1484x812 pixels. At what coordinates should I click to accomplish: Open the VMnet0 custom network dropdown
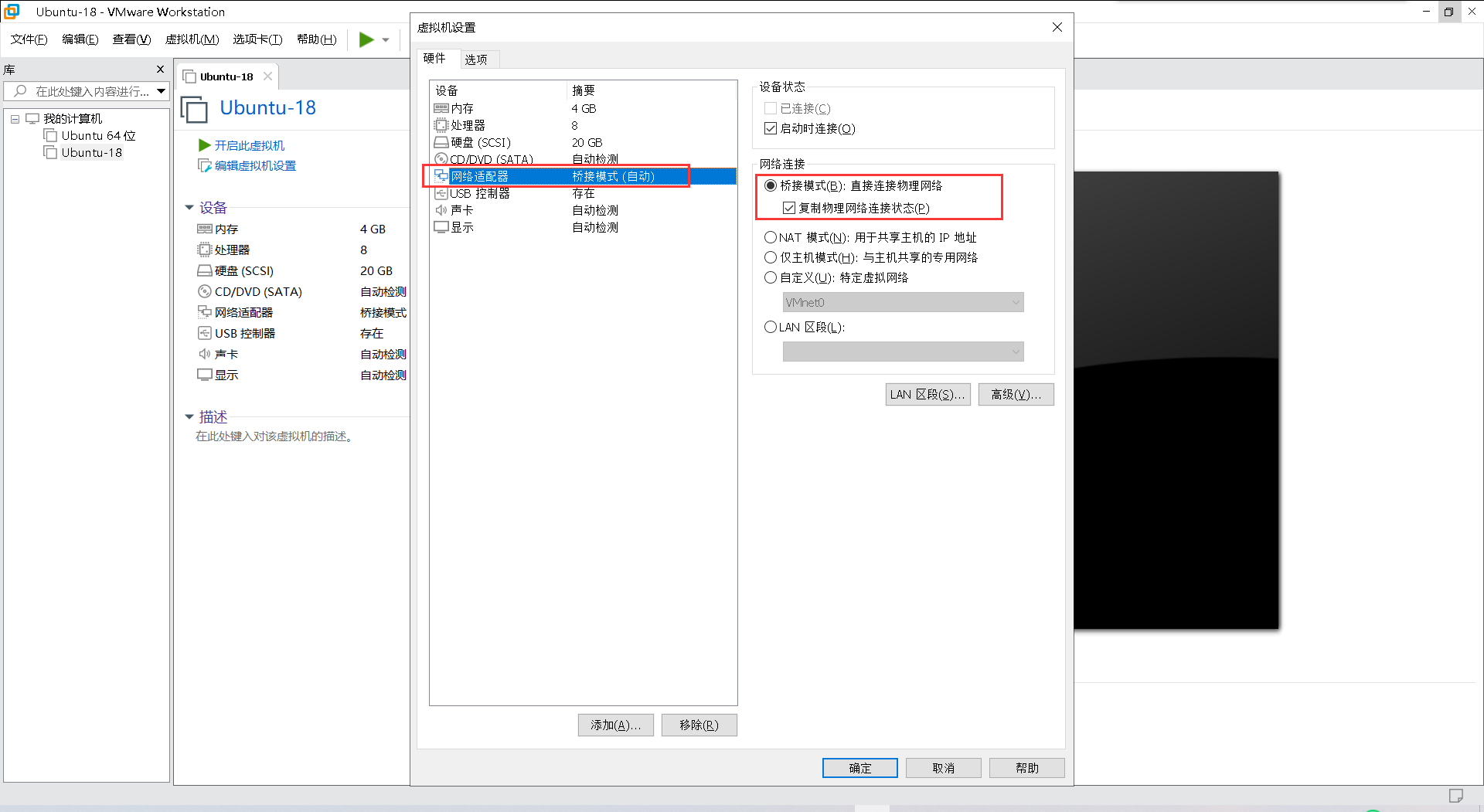pos(903,302)
